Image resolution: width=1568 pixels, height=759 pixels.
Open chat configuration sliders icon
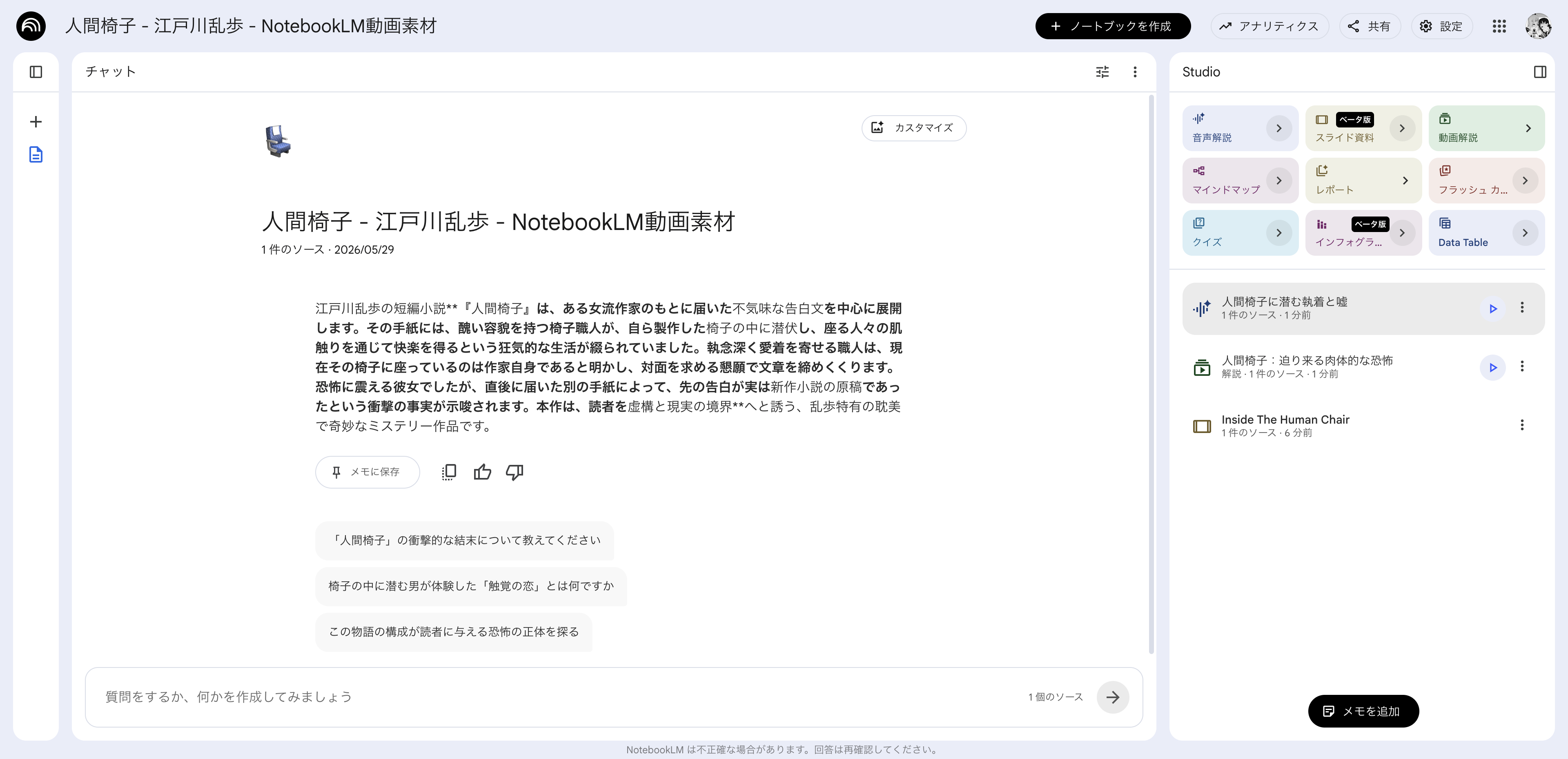pyautogui.click(x=1102, y=72)
